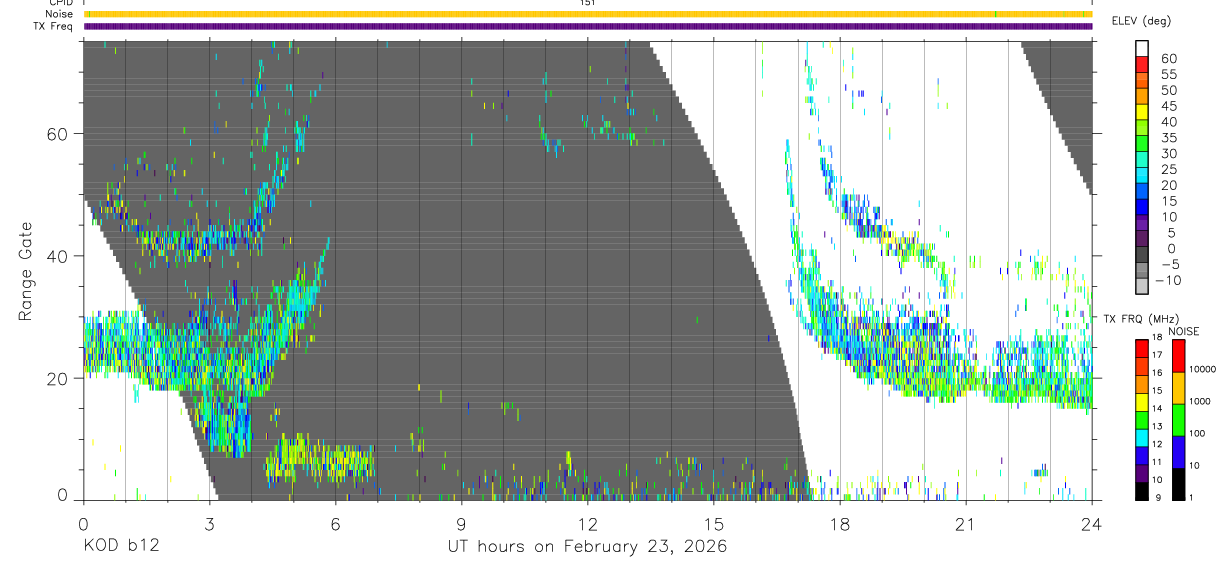
Task: Click the x-axis tick label '21'
Action: tap(966, 524)
